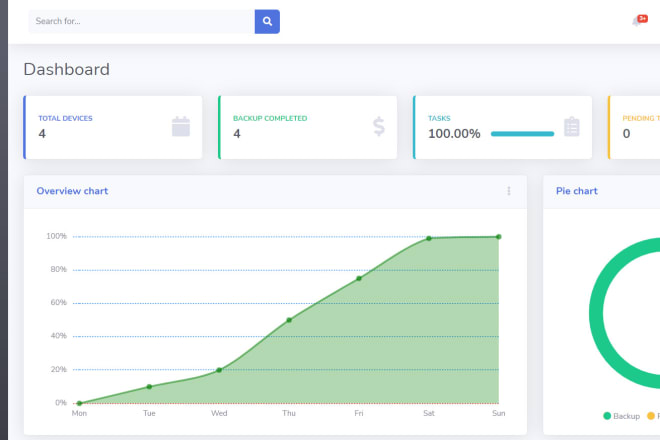Image resolution: width=660 pixels, height=440 pixels.
Task: Click the Thu data point on the chart
Action: (289, 320)
